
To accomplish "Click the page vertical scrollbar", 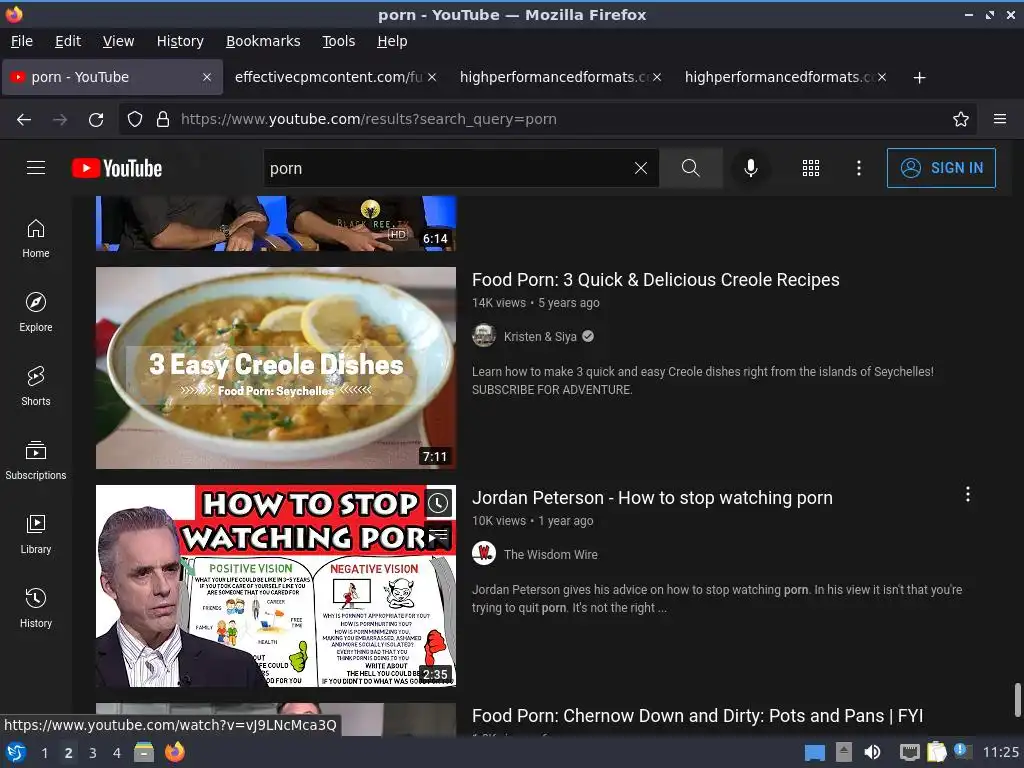I will point(1017,699).
